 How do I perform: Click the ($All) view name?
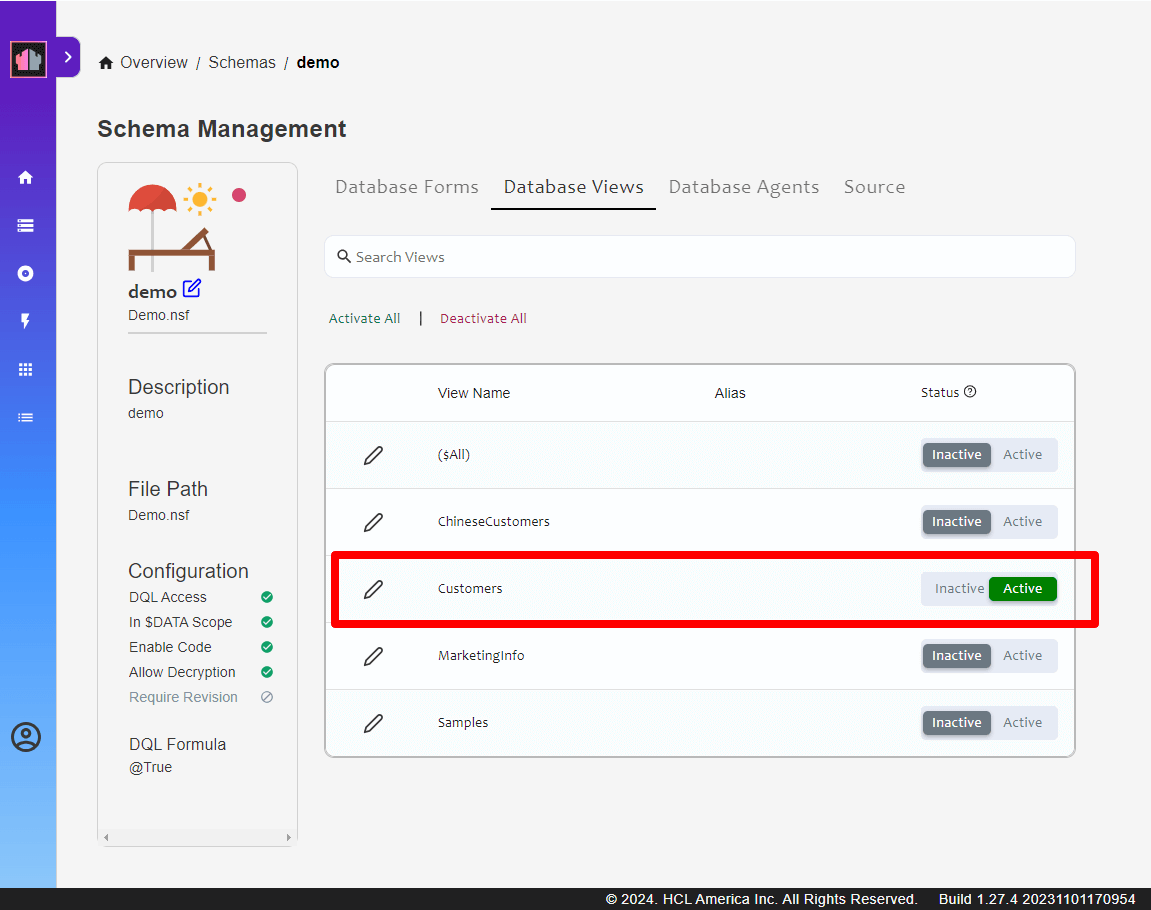pos(454,455)
